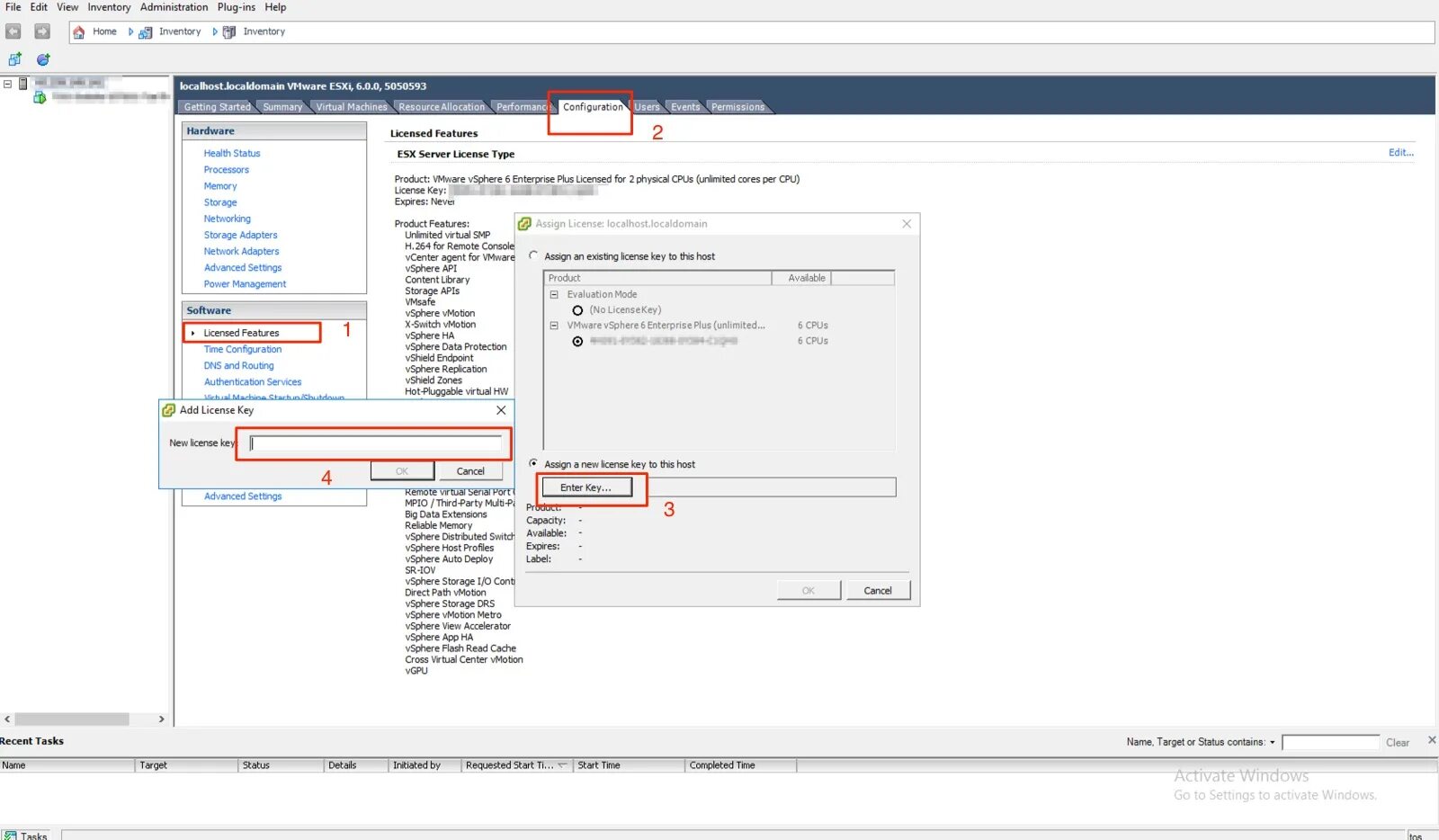This screenshot has width=1439, height=840.
Task: Open the dropdown arrow after Home breadcrumb
Action: click(130, 32)
